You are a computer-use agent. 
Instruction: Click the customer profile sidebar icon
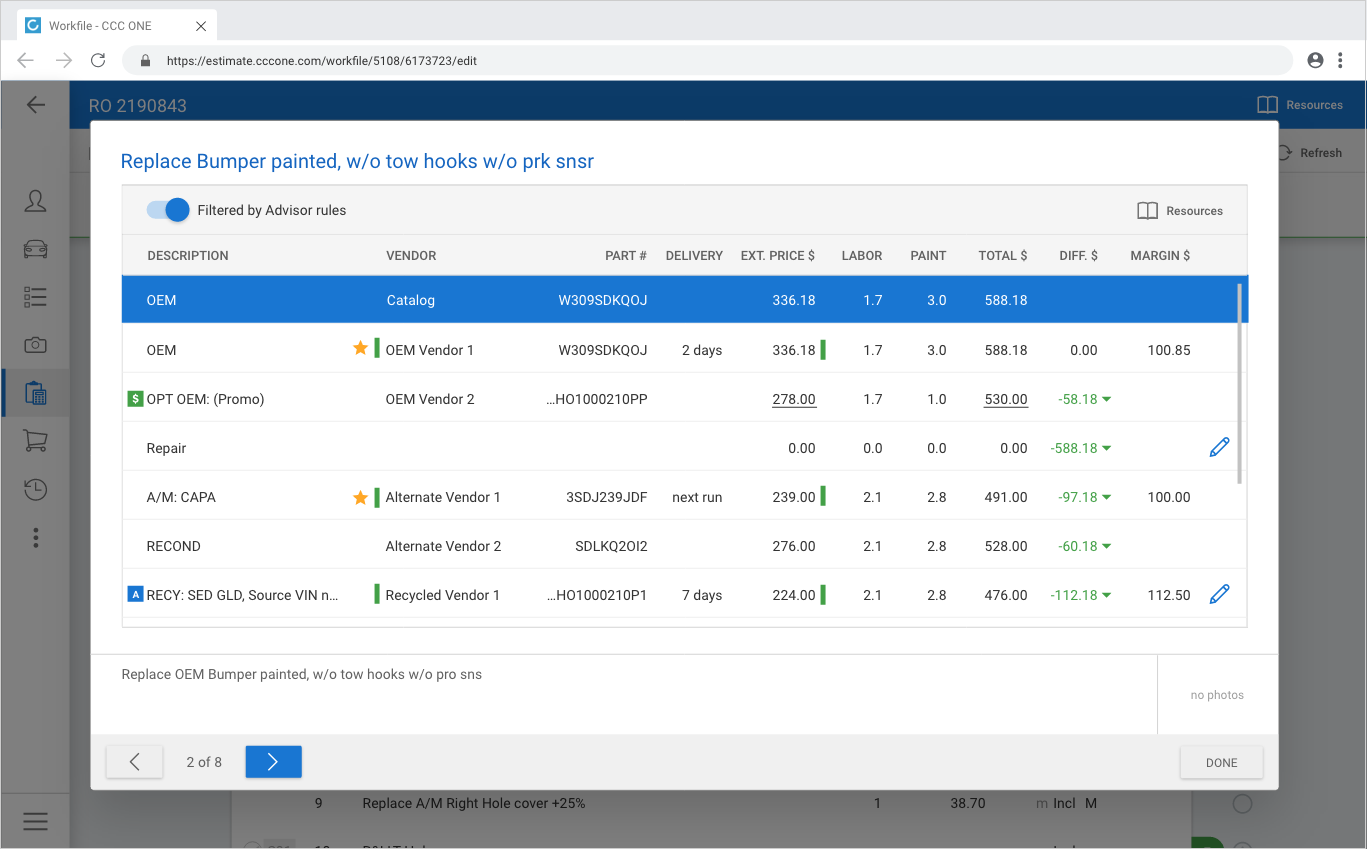[35, 201]
